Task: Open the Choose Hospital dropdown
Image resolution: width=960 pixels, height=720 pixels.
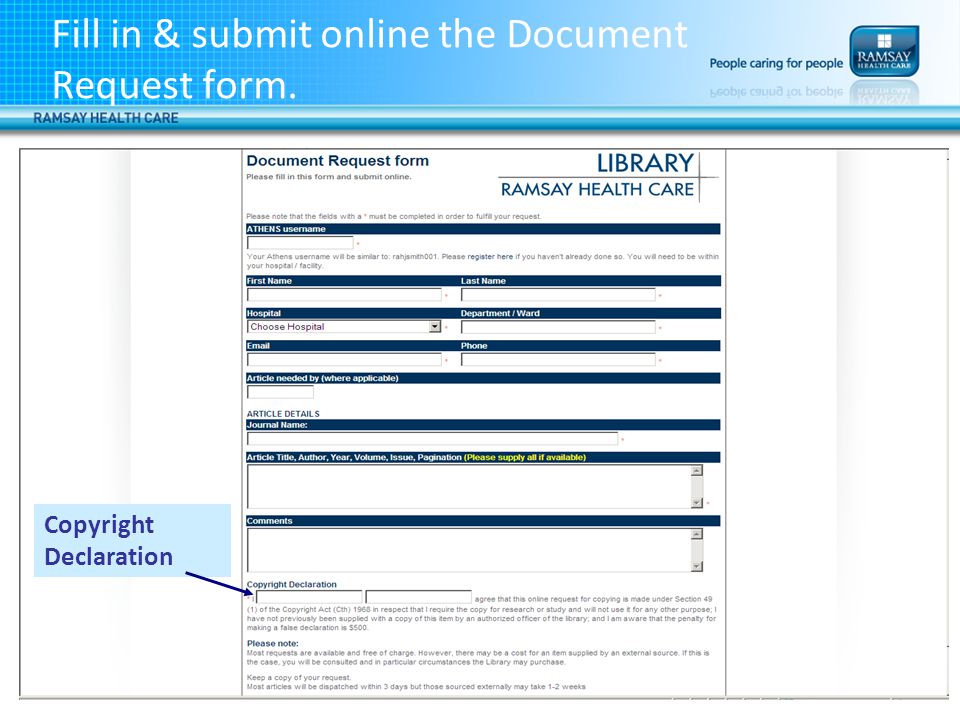Action: pos(344,327)
